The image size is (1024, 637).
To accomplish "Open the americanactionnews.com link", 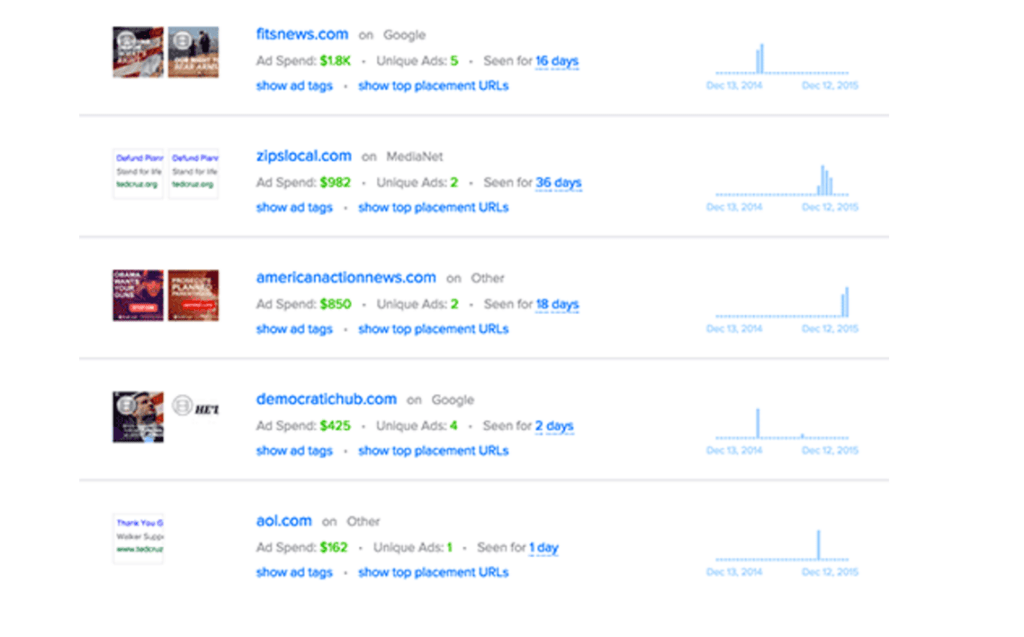I will tap(346, 278).
